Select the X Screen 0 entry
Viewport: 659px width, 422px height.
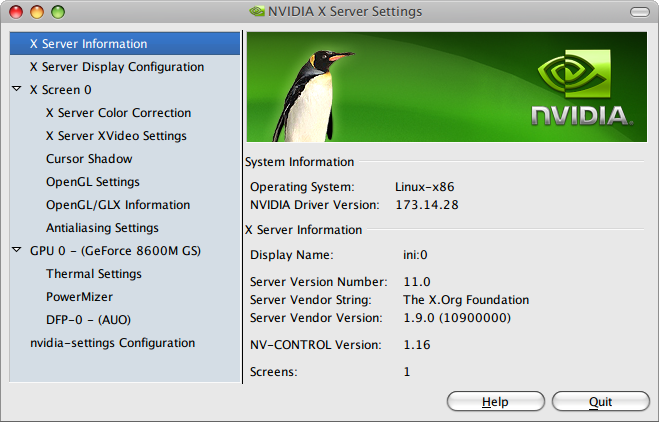click(x=61, y=90)
